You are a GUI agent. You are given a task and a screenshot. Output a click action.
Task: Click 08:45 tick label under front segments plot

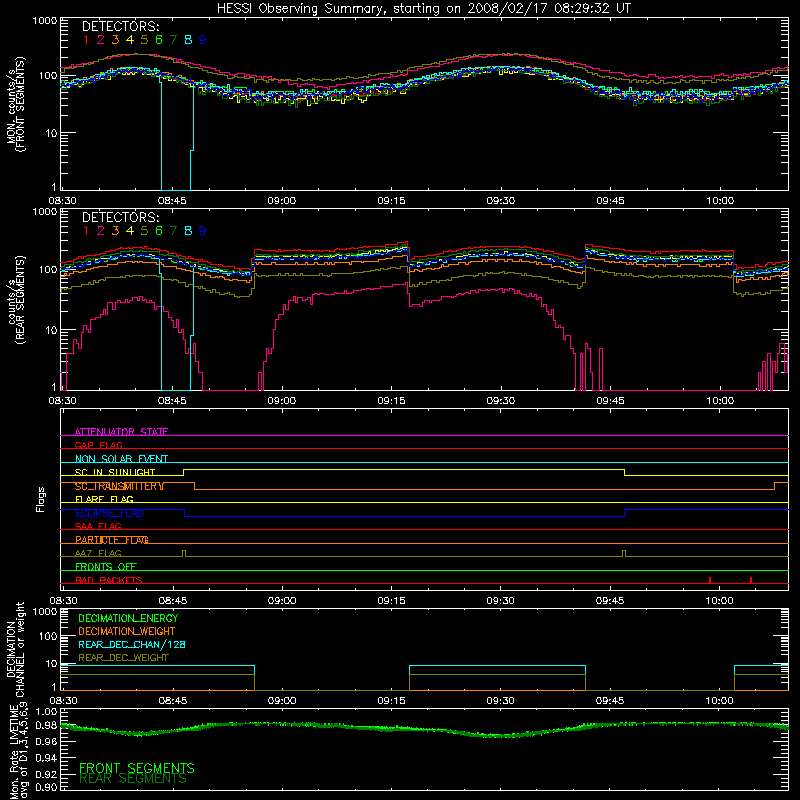[172, 201]
